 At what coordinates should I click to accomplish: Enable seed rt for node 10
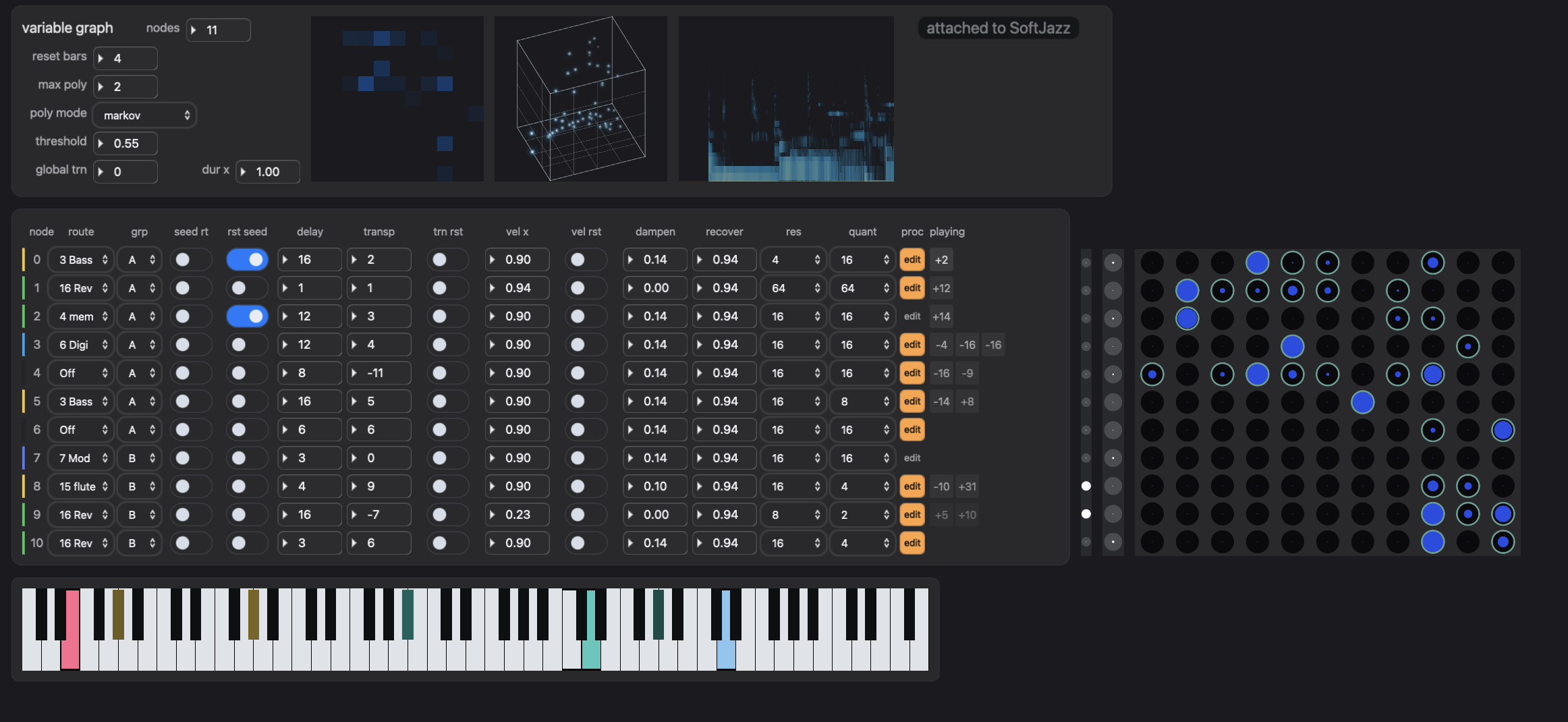(x=190, y=543)
